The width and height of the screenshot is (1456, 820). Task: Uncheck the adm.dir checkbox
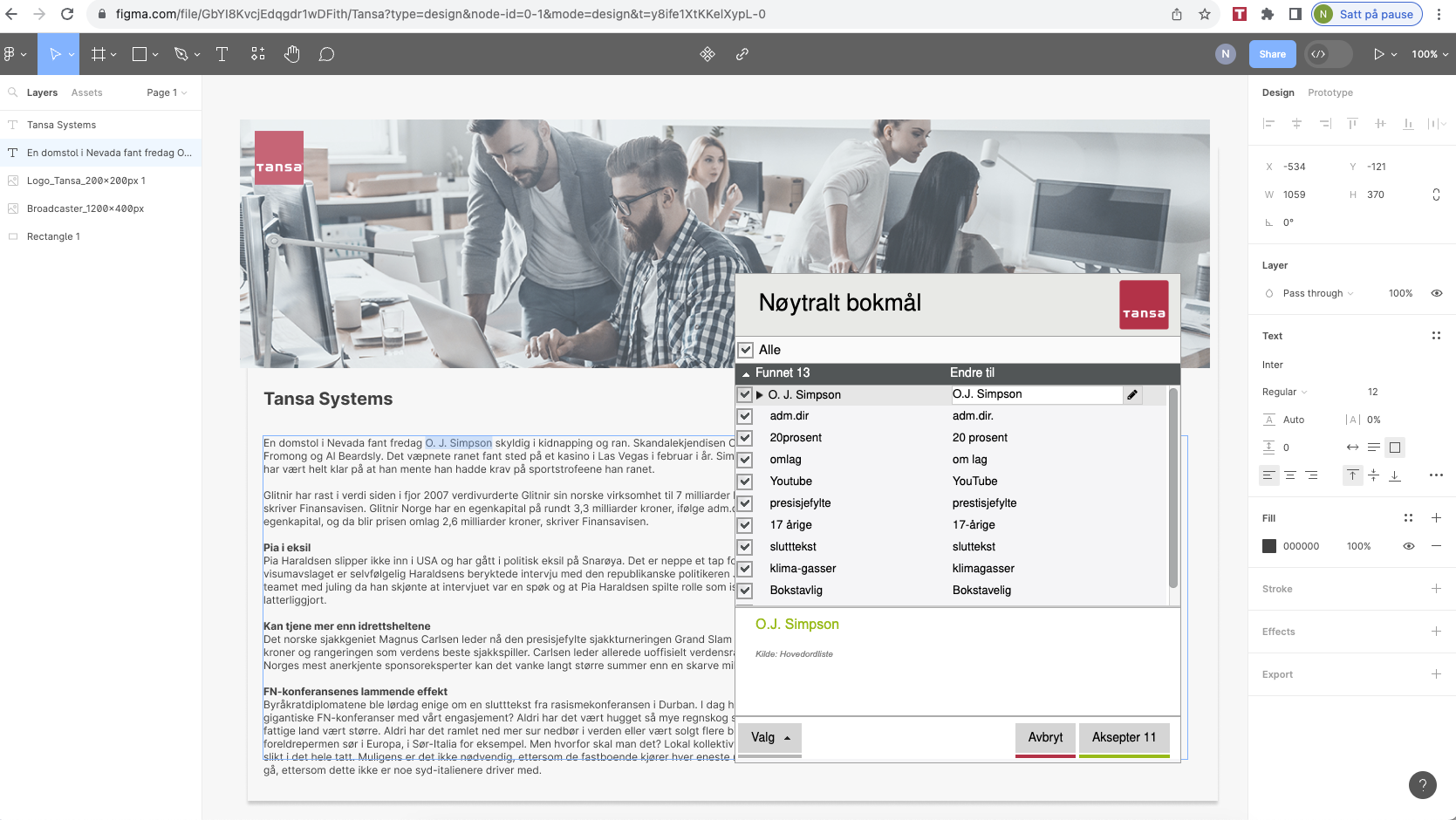745,416
